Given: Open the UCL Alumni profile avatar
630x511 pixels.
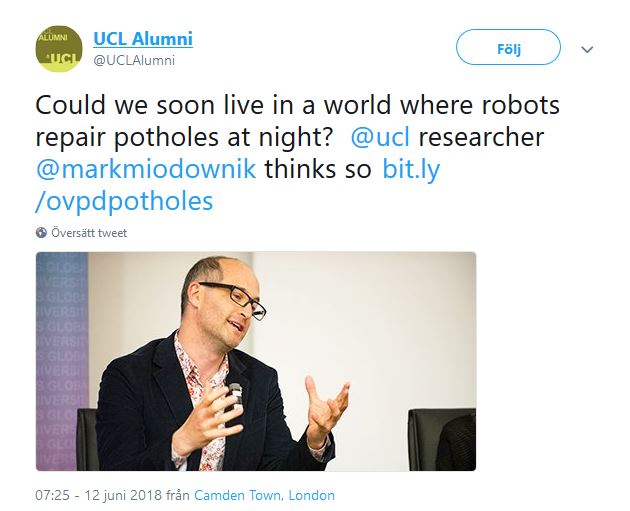Looking at the screenshot, I should pyautogui.click(x=59, y=49).
